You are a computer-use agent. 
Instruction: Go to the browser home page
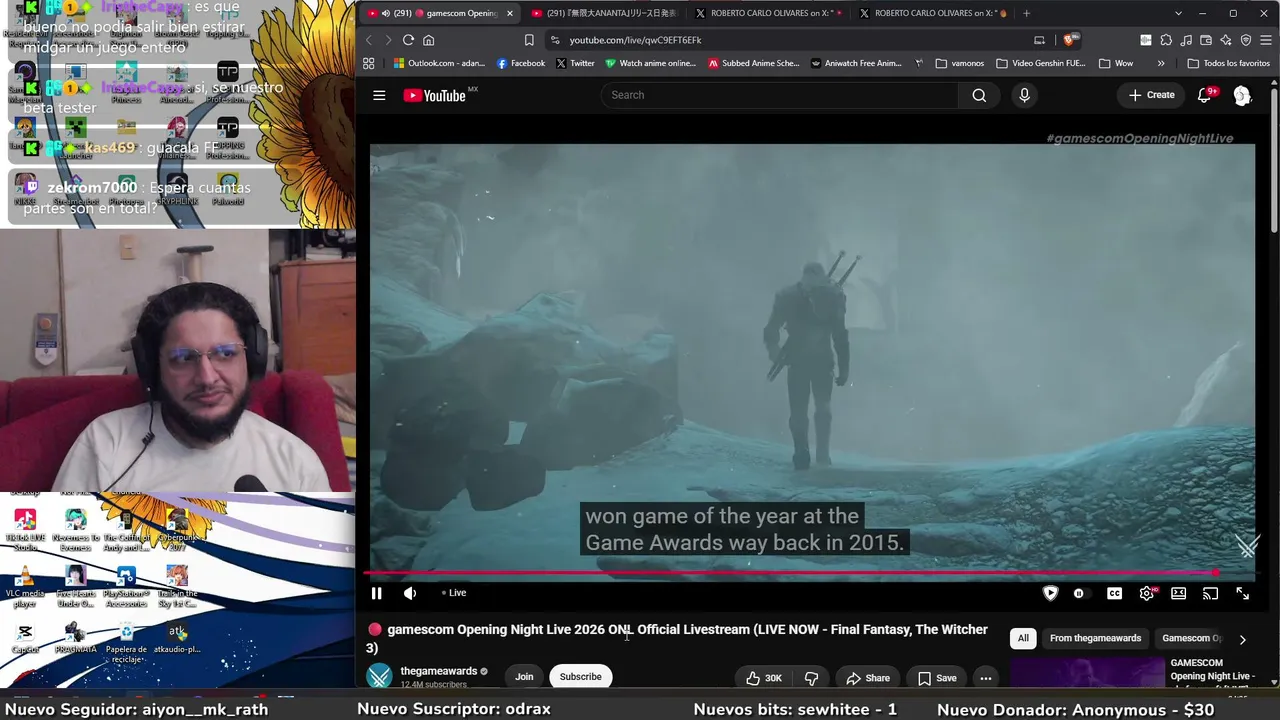(x=428, y=40)
